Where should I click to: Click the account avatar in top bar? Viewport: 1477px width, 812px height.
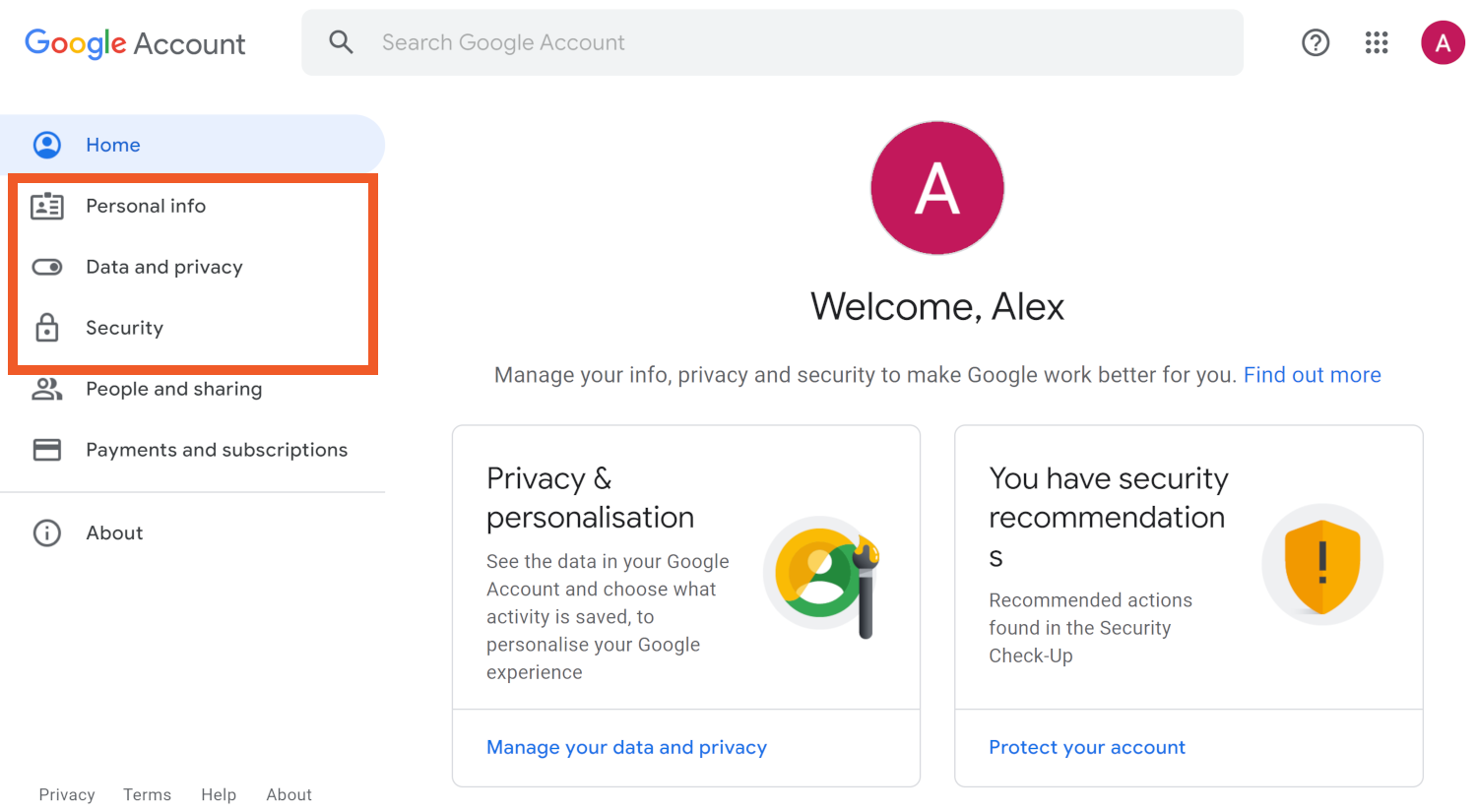(1443, 42)
